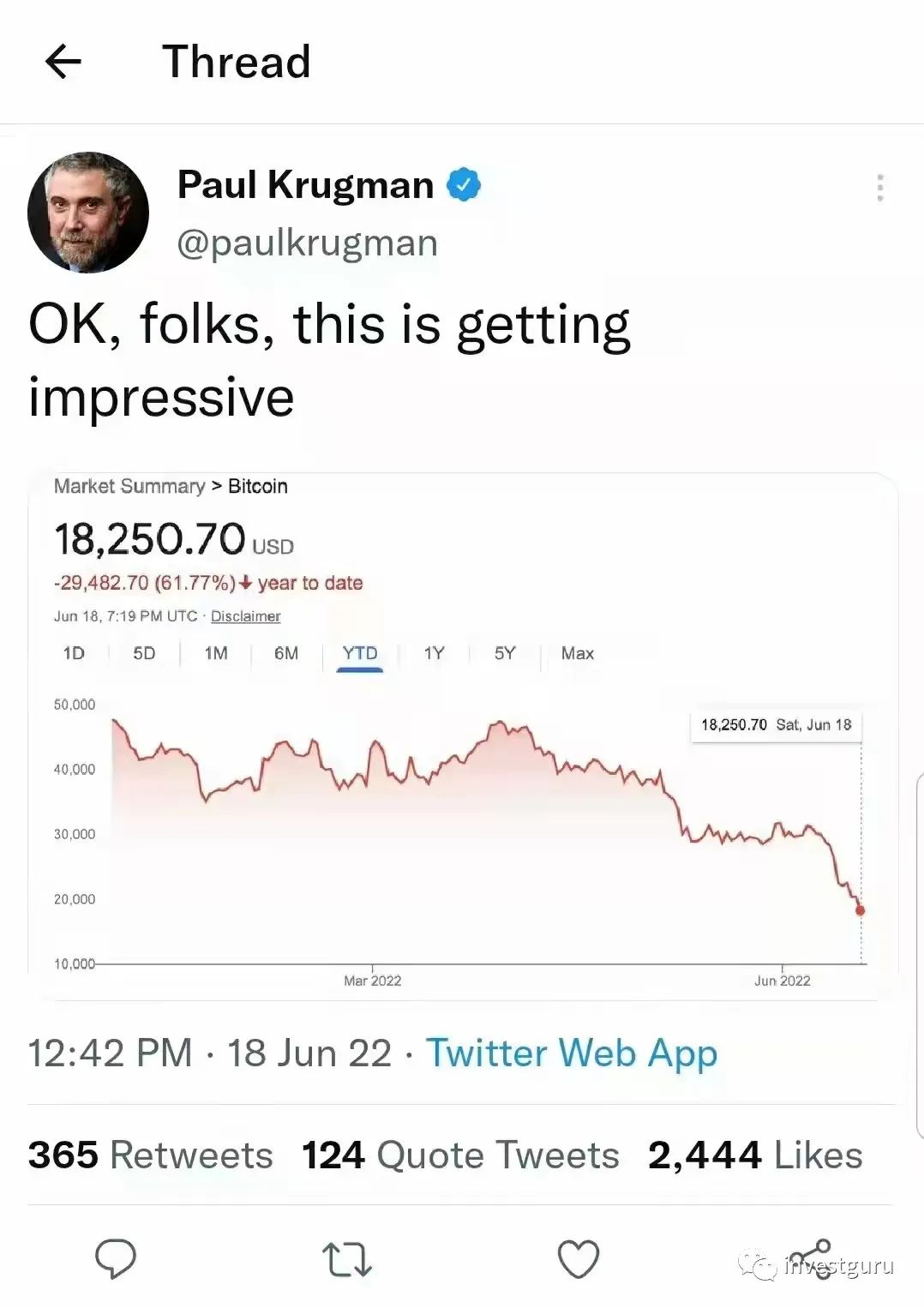This screenshot has height=1308, width=924.
Task: Click the red Jun 18 data point
Action: [860, 910]
